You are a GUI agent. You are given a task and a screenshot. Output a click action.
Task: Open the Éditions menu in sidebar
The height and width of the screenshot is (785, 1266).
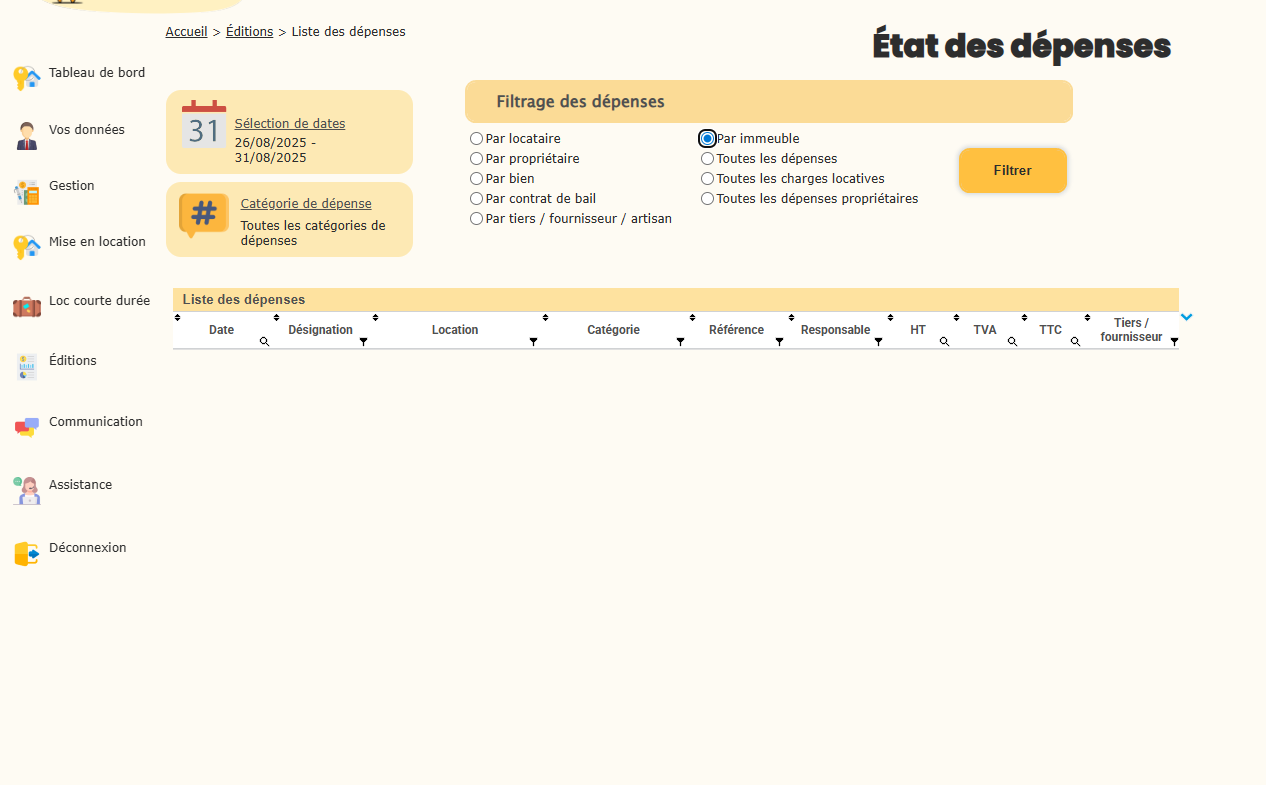(73, 361)
